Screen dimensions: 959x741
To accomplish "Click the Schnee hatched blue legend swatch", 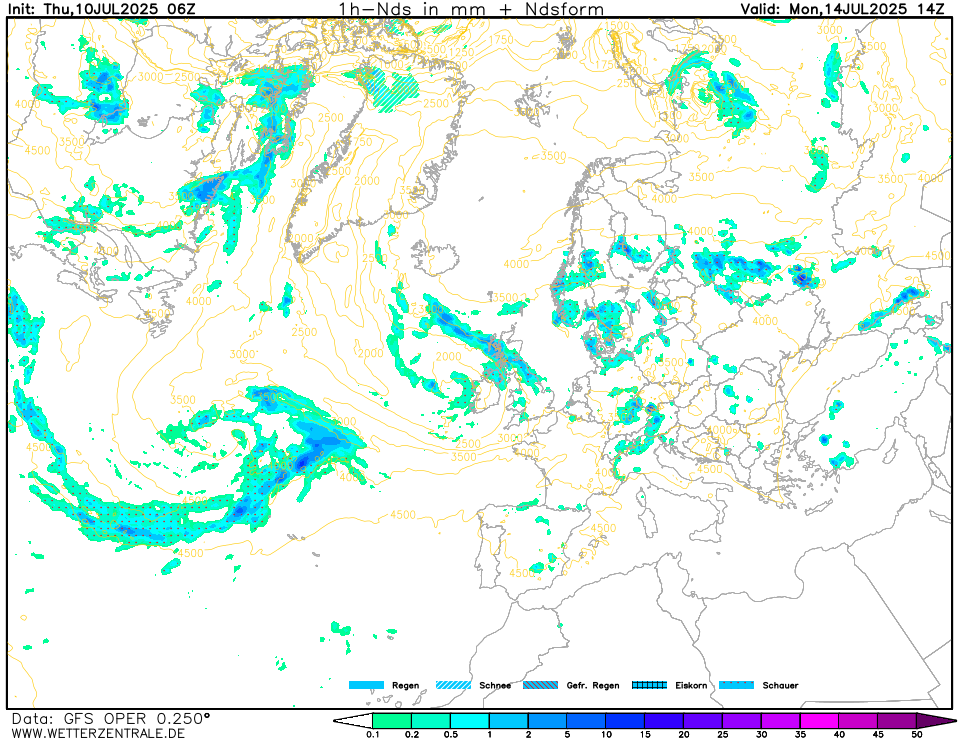I will click(x=454, y=685).
